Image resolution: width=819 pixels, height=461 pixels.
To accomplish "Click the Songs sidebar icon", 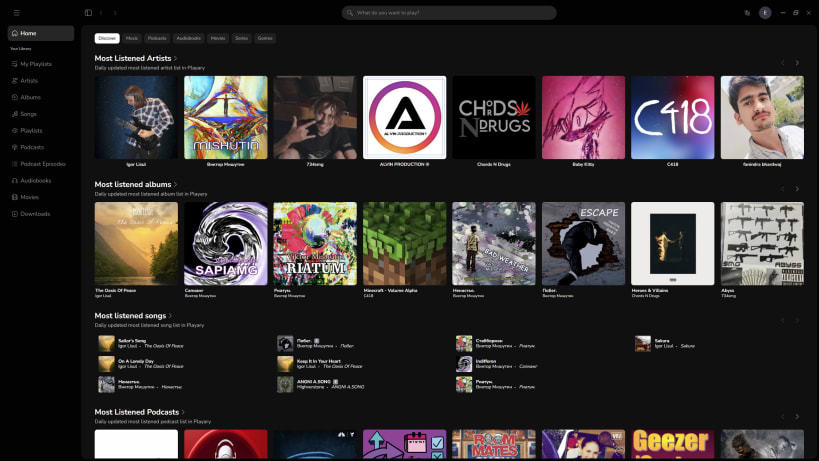I will pos(15,114).
